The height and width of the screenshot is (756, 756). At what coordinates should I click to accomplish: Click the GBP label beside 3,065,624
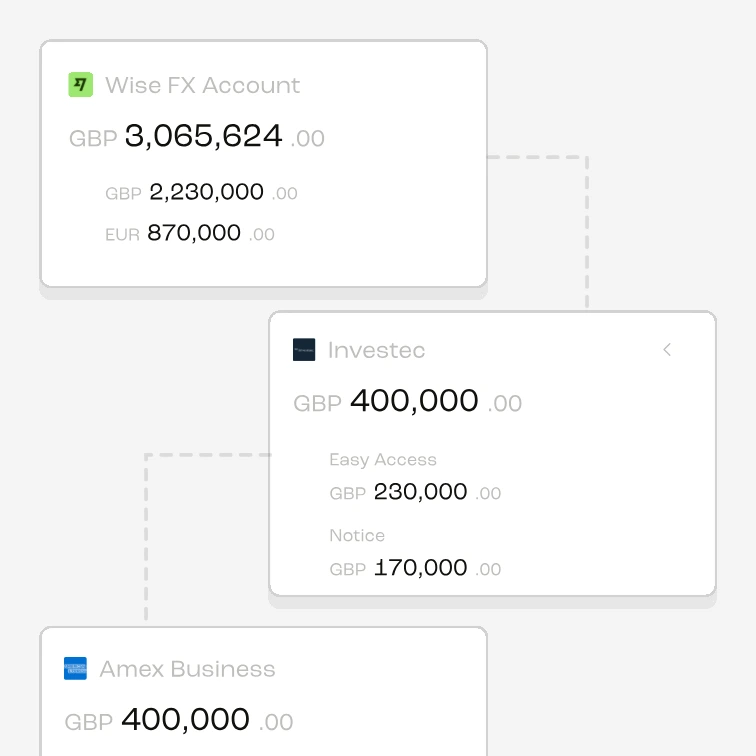(x=93, y=139)
